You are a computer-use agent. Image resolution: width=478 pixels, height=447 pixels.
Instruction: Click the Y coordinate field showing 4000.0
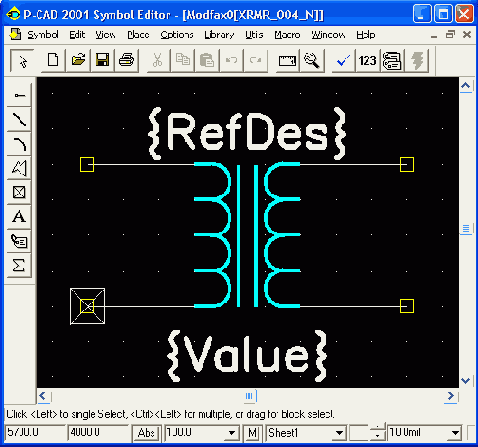pos(98,433)
